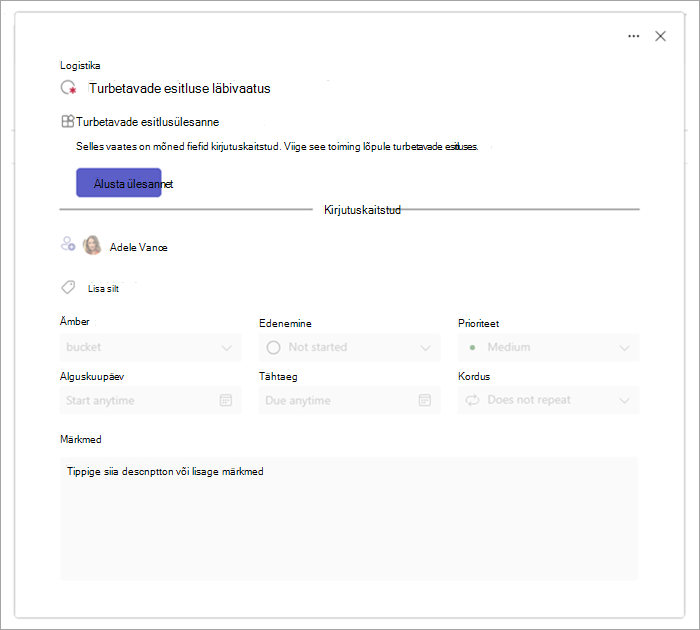
Task: Click Lisa silt to add a label
Action: tap(103, 289)
